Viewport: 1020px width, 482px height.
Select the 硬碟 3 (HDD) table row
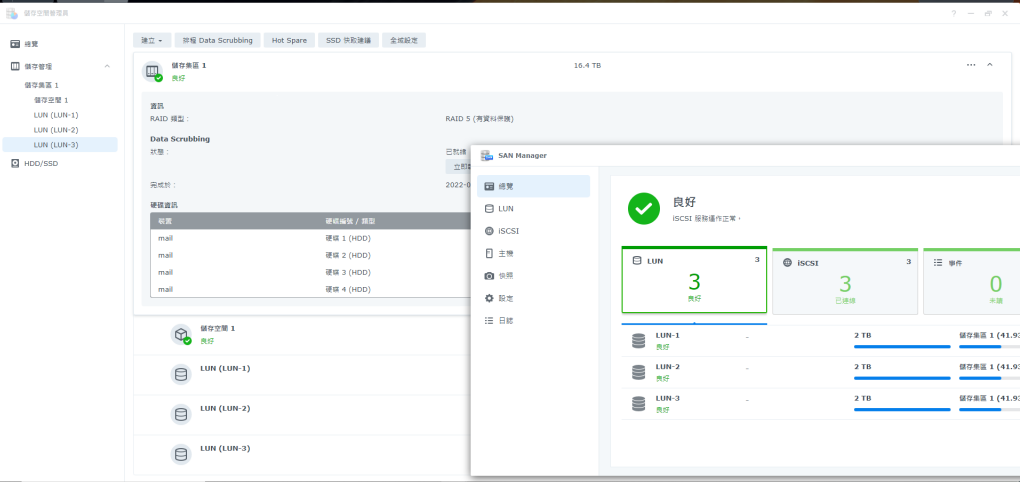coord(310,272)
